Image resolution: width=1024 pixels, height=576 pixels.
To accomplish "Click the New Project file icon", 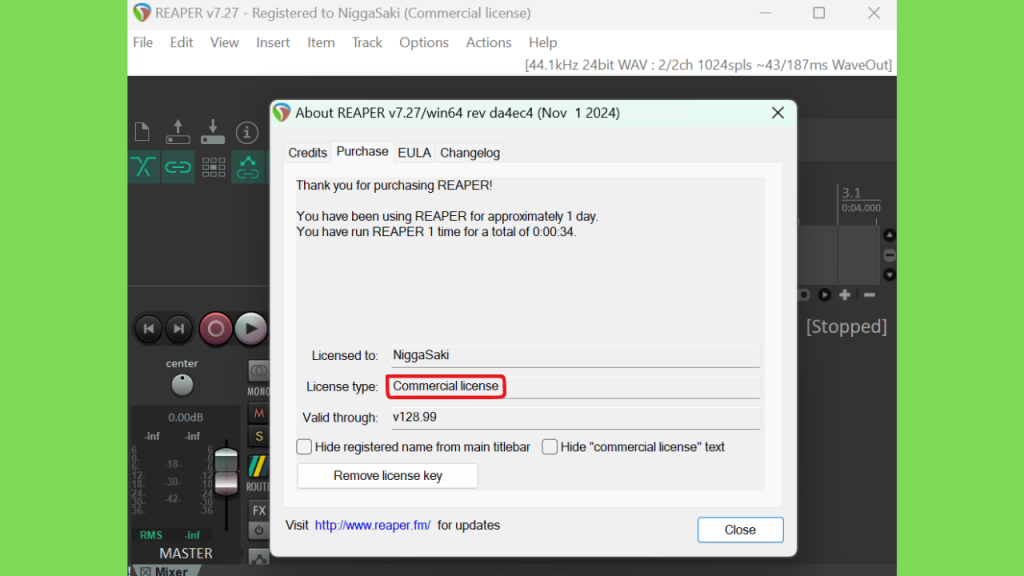I will [142, 132].
